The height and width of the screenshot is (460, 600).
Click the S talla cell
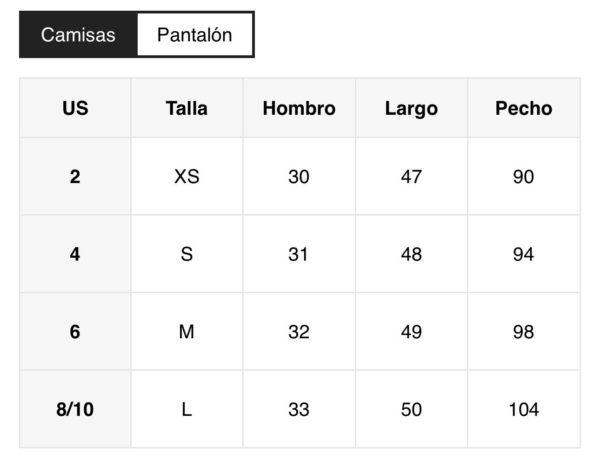click(x=187, y=254)
